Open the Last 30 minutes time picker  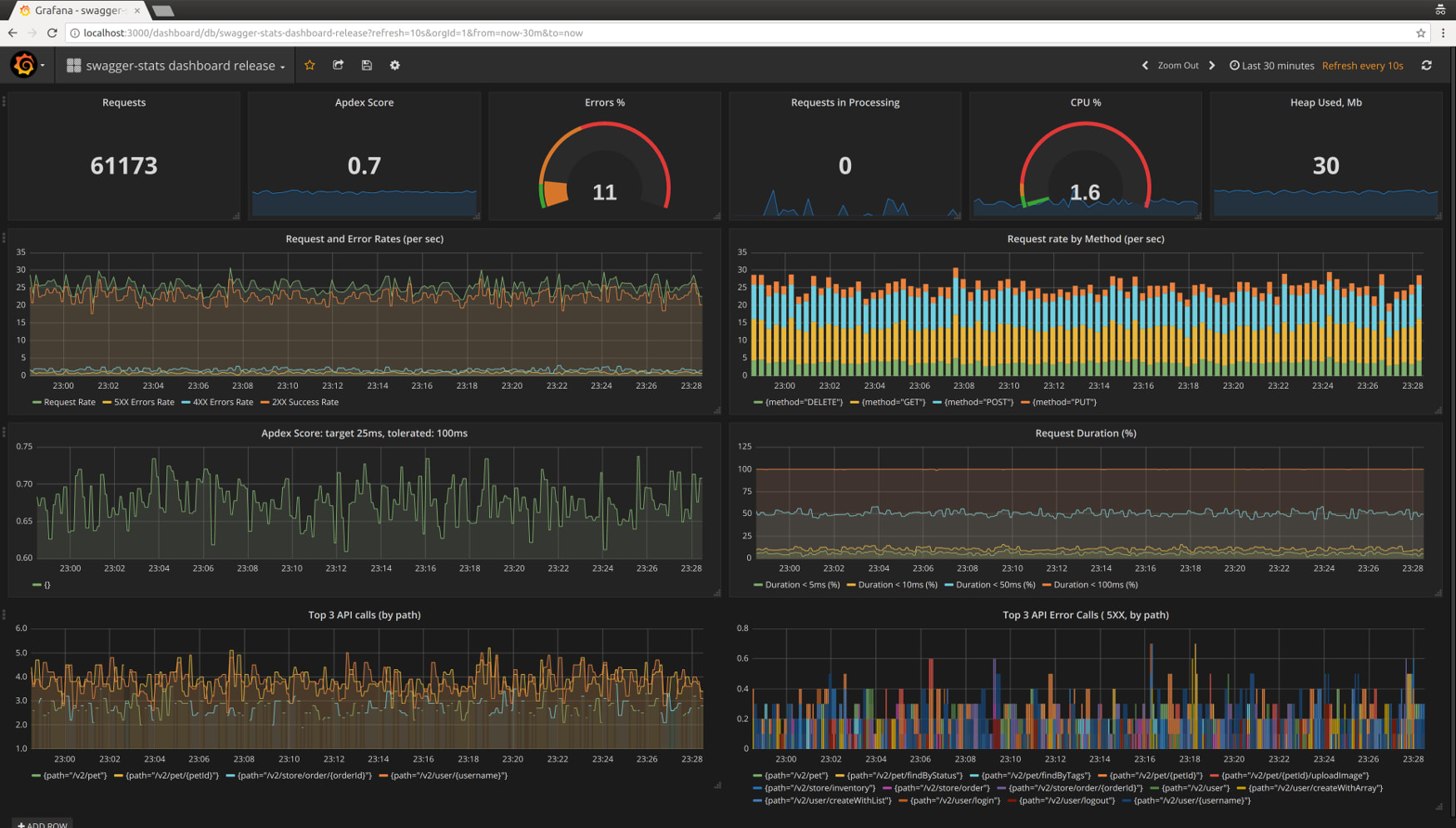click(1277, 65)
